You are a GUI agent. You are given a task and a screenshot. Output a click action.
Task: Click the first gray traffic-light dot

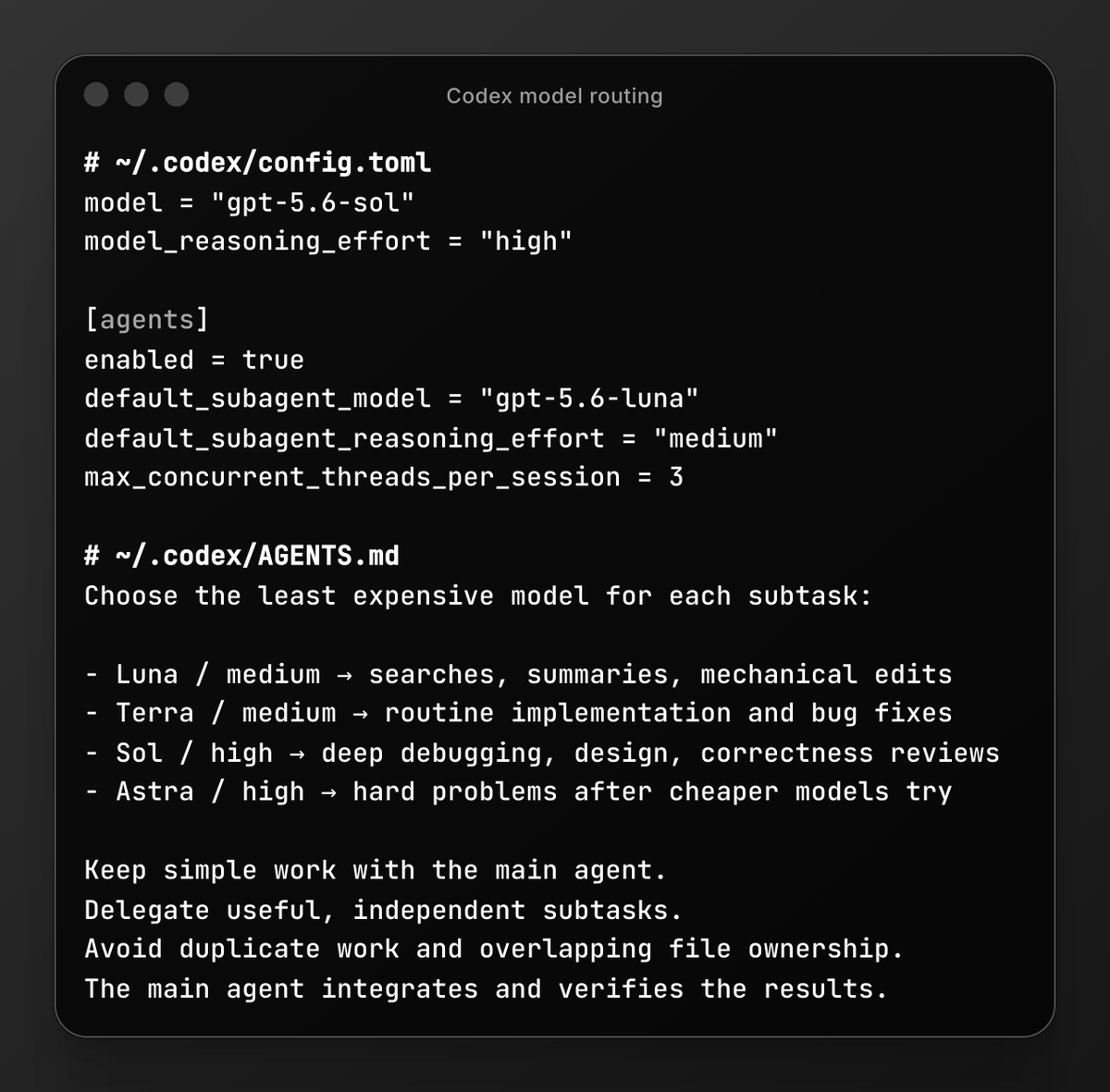click(x=96, y=94)
